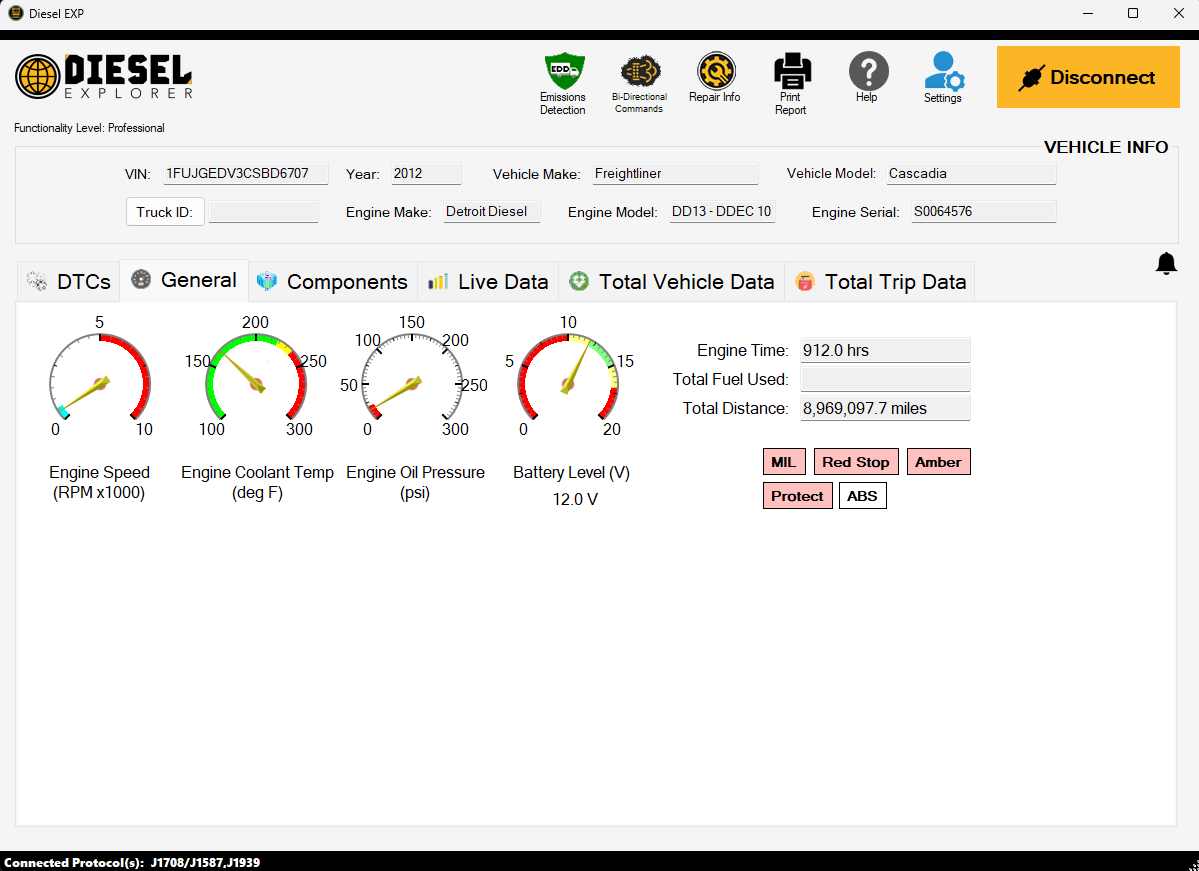Click the ABS indicator lamp
Viewport: 1199px width, 871px height.
click(863, 496)
